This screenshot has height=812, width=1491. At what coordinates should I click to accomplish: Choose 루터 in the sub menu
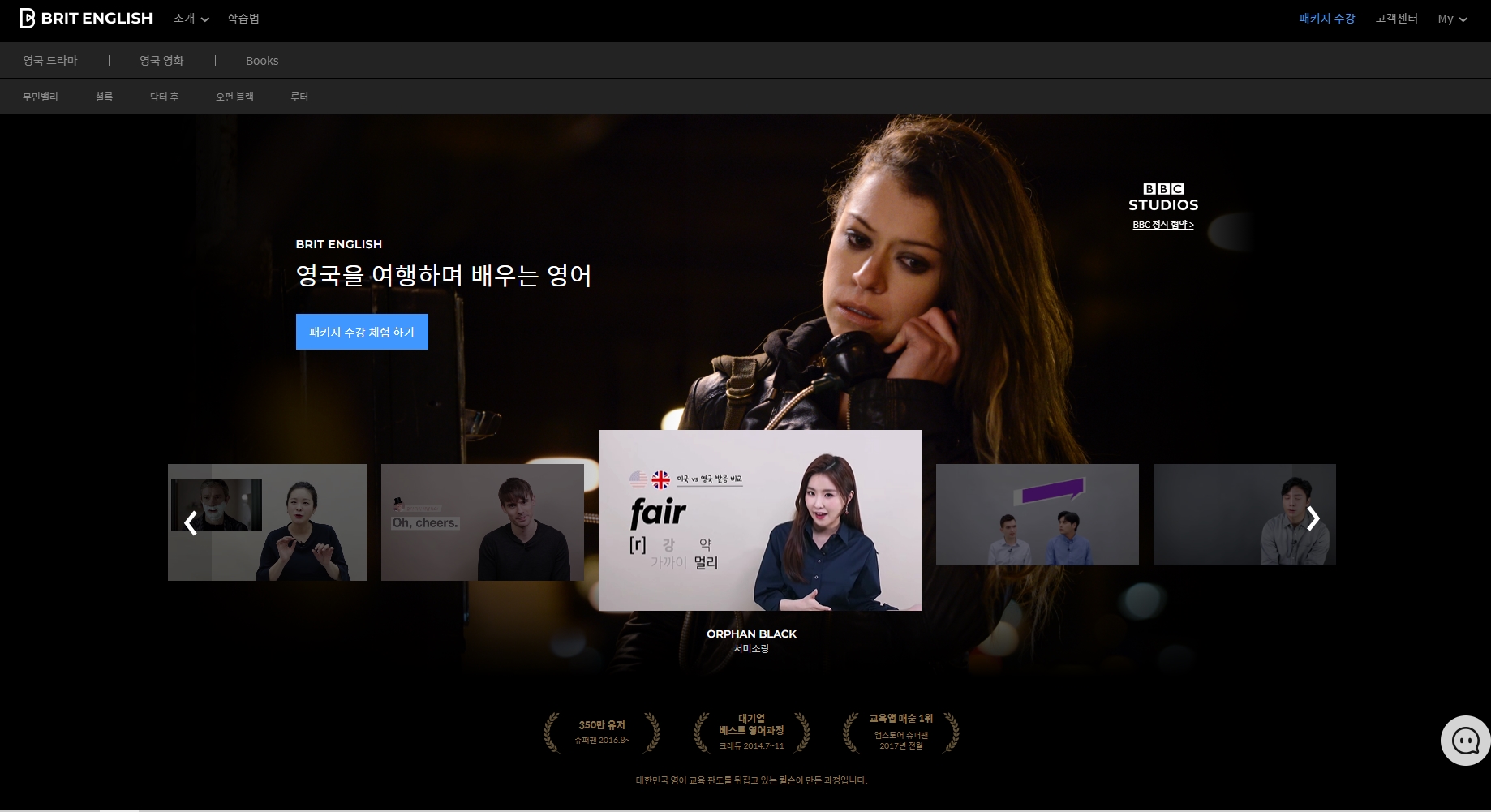pyautogui.click(x=299, y=97)
